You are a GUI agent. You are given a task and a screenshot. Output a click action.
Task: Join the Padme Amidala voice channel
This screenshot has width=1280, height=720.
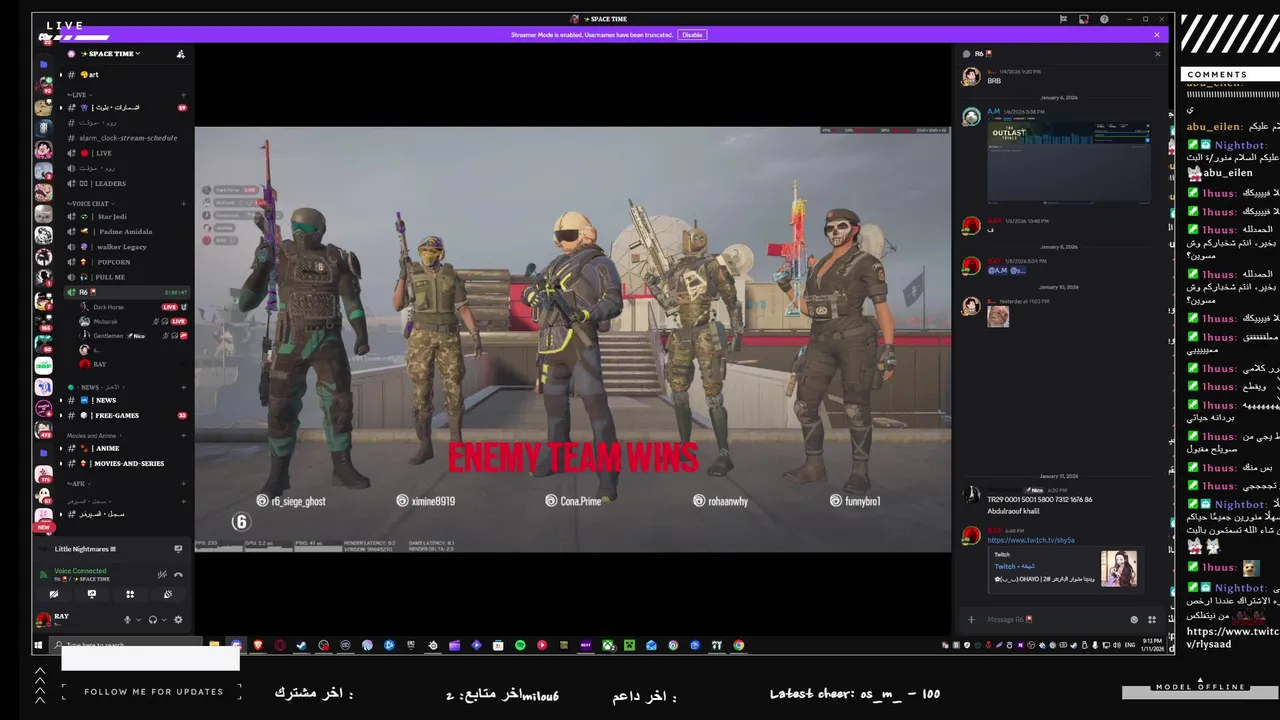click(125, 232)
